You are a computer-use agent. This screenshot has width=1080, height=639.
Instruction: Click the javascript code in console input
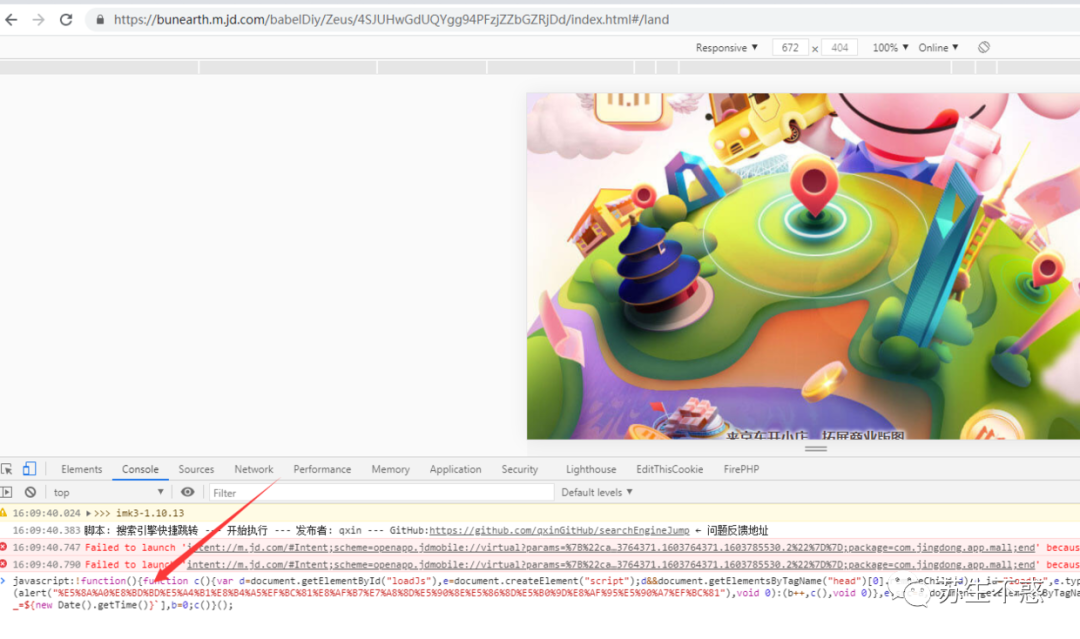coord(544,593)
